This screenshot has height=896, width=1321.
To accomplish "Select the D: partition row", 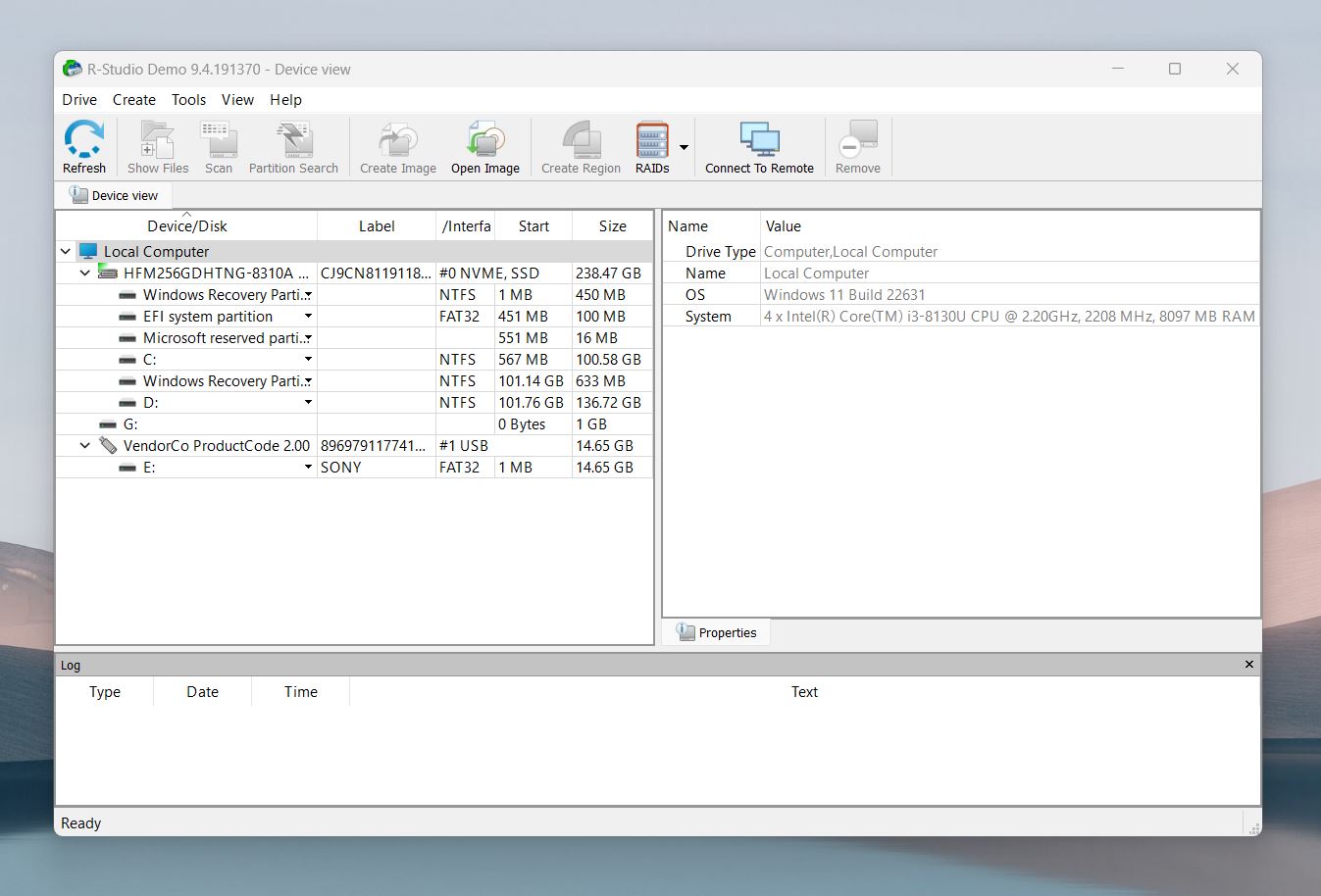I will (x=354, y=403).
